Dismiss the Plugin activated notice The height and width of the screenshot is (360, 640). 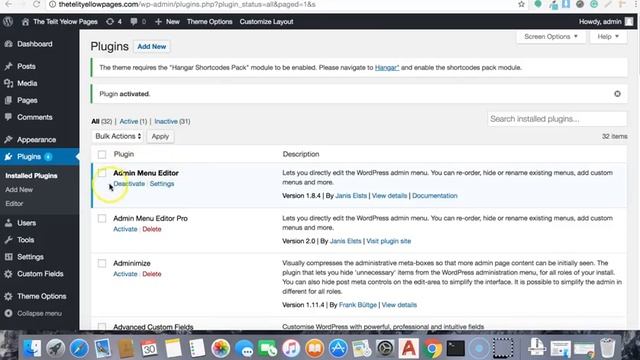617,94
